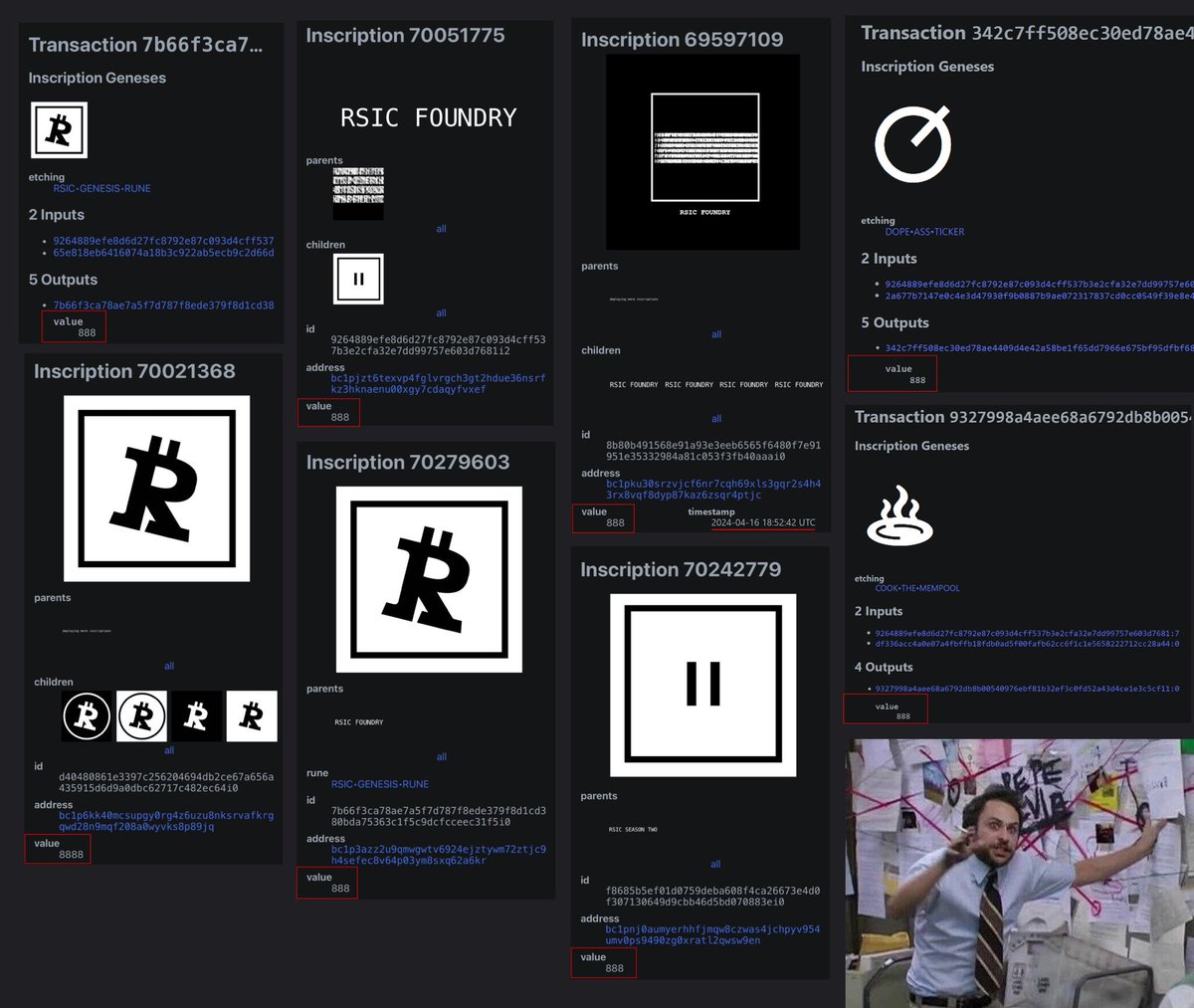This screenshot has width=1194, height=1008.
Task: Open the circle-with-tick icon in Transaction 342c7ff508ec
Action: (x=912, y=144)
